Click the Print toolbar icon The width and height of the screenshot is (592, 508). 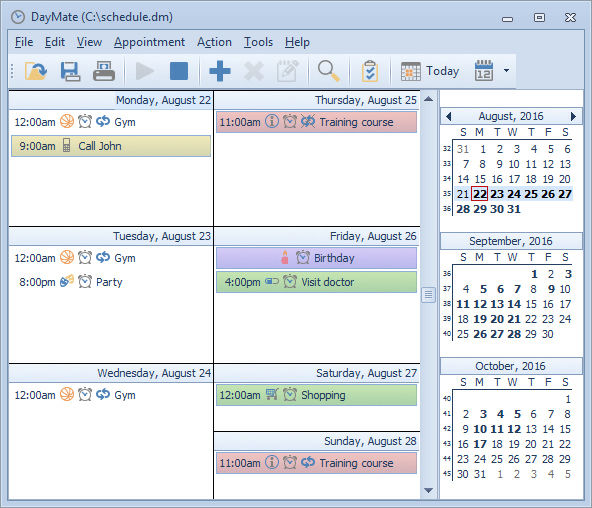(104, 71)
